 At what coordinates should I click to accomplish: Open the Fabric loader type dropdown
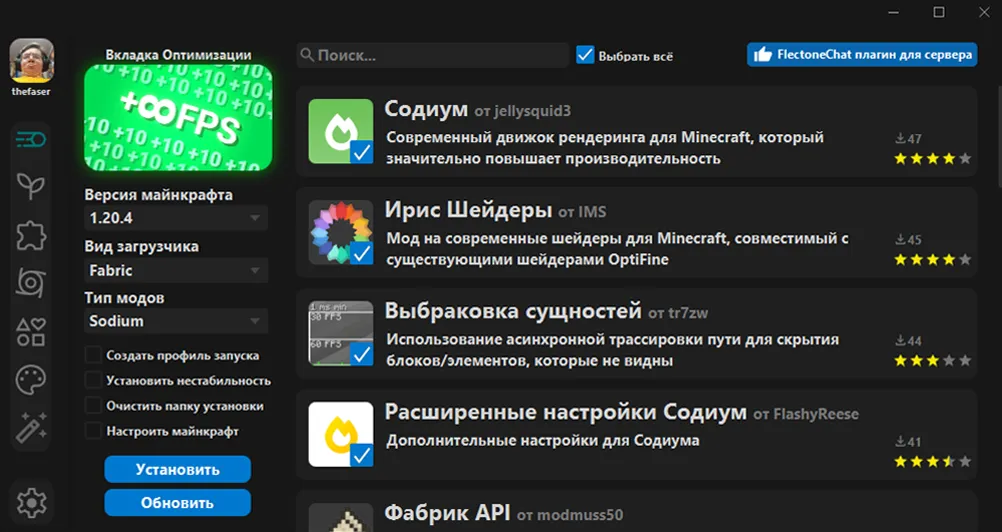pos(176,270)
